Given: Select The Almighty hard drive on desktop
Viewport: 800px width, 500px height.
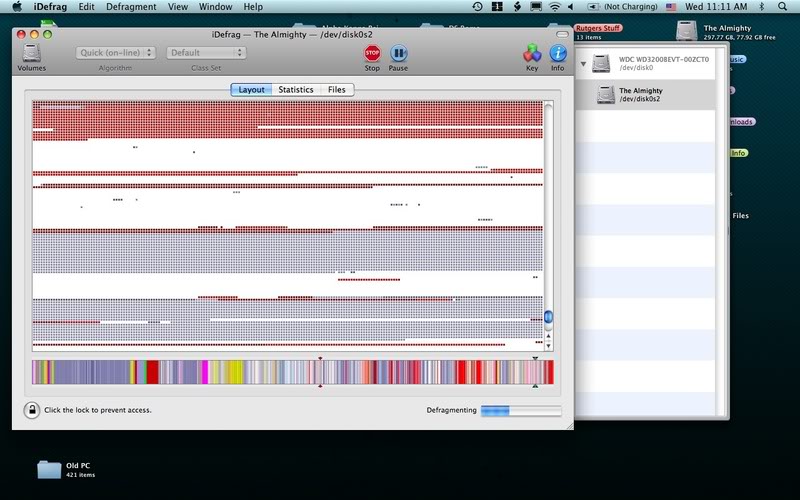Looking at the screenshot, I should click(x=686, y=31).
